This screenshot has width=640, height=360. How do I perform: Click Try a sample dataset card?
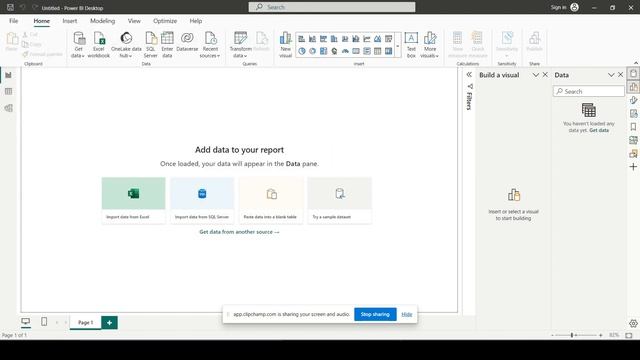click(339, 200)
